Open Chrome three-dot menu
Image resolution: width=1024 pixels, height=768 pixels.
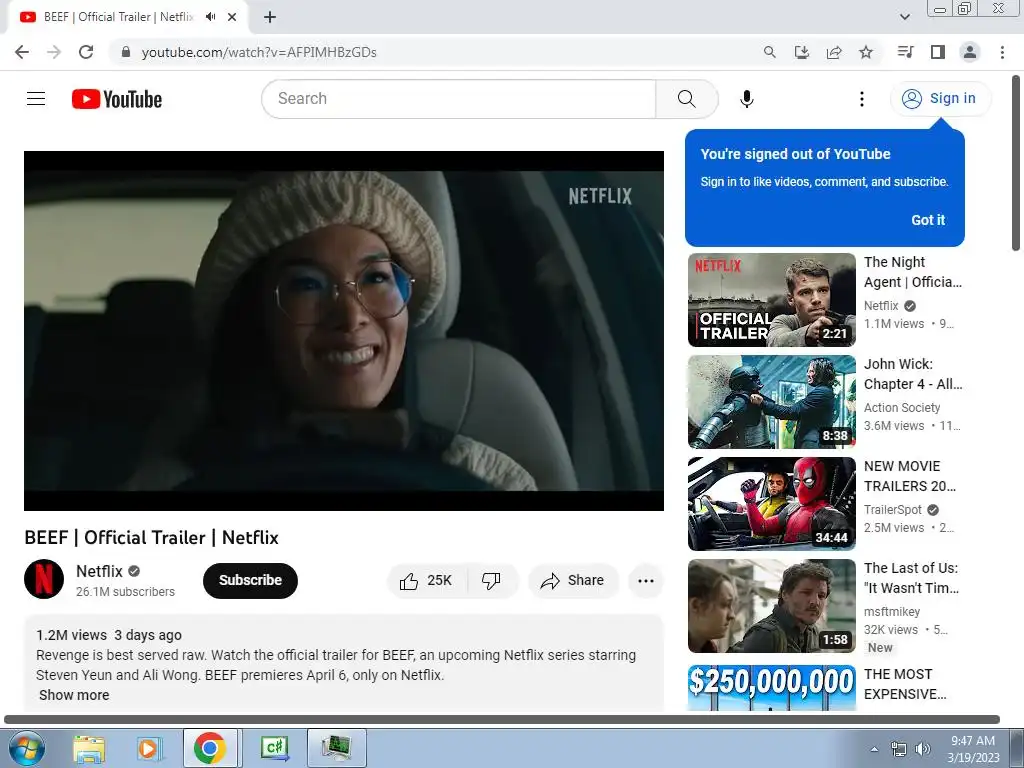1002,52
